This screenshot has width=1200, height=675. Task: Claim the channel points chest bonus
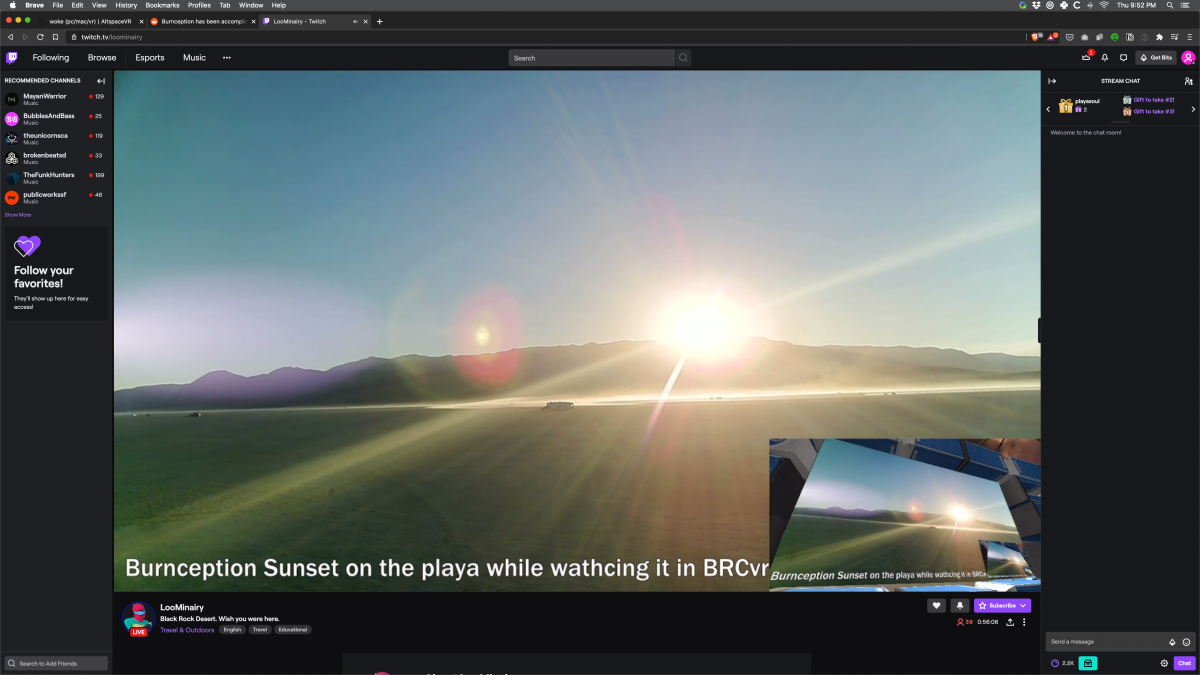pos(1087,663)
